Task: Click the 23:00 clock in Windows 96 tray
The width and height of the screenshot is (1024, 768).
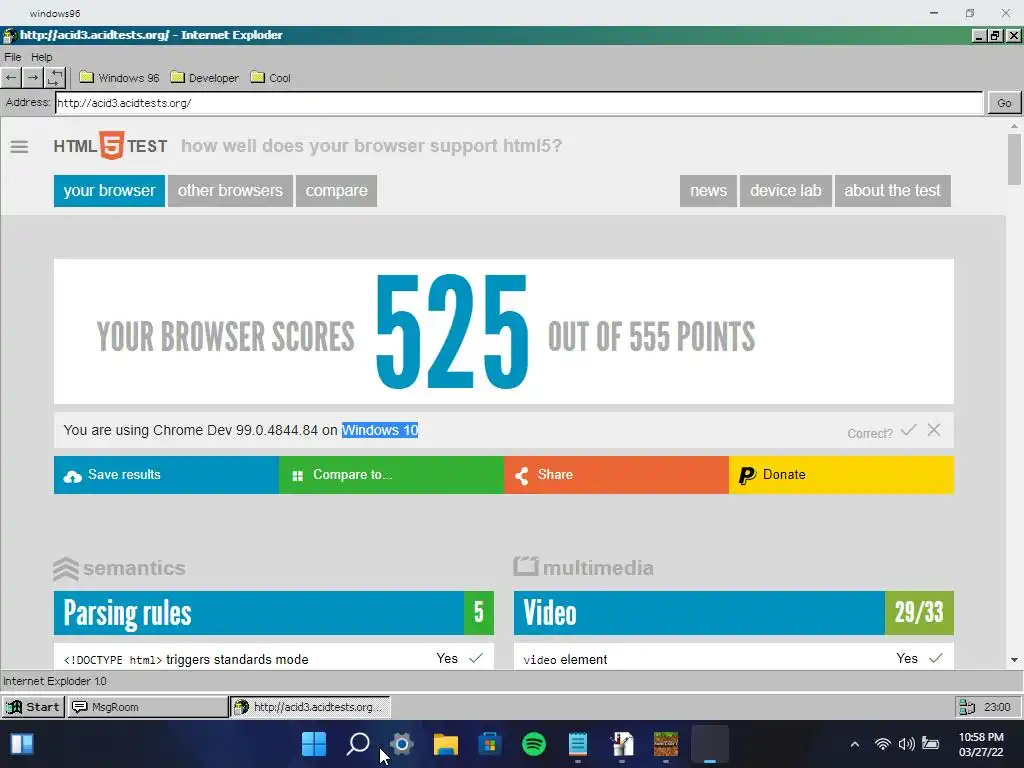Action: [x=997, y=707]
